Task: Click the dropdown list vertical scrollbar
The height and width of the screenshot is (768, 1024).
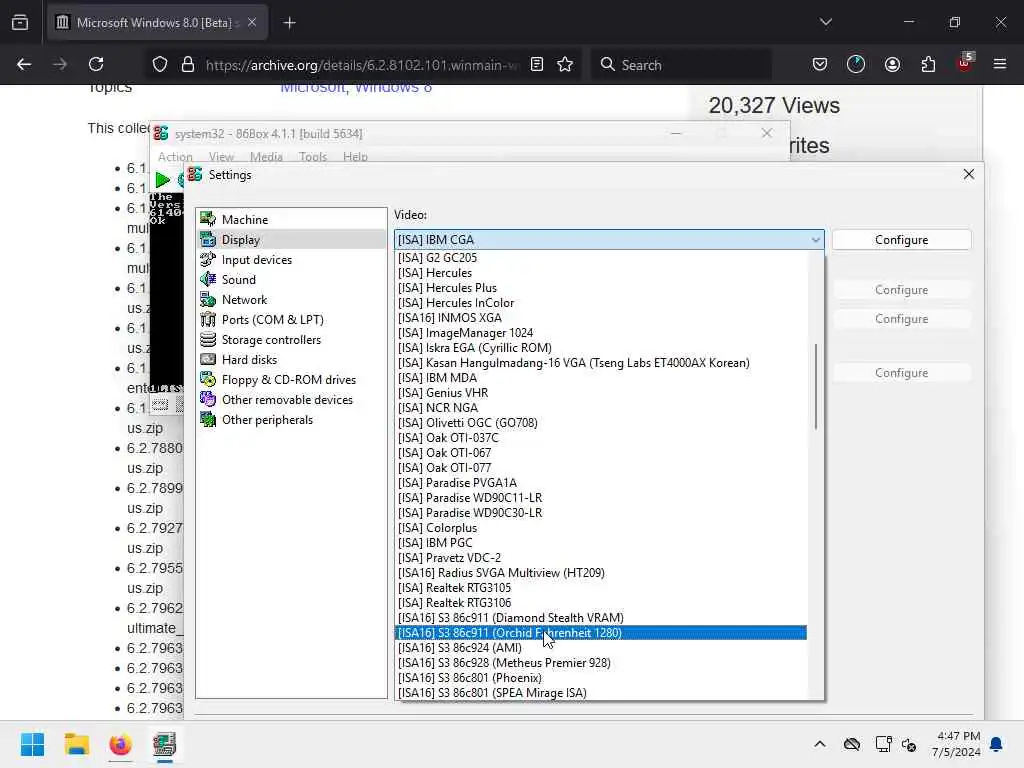Action: pos(816,386)
